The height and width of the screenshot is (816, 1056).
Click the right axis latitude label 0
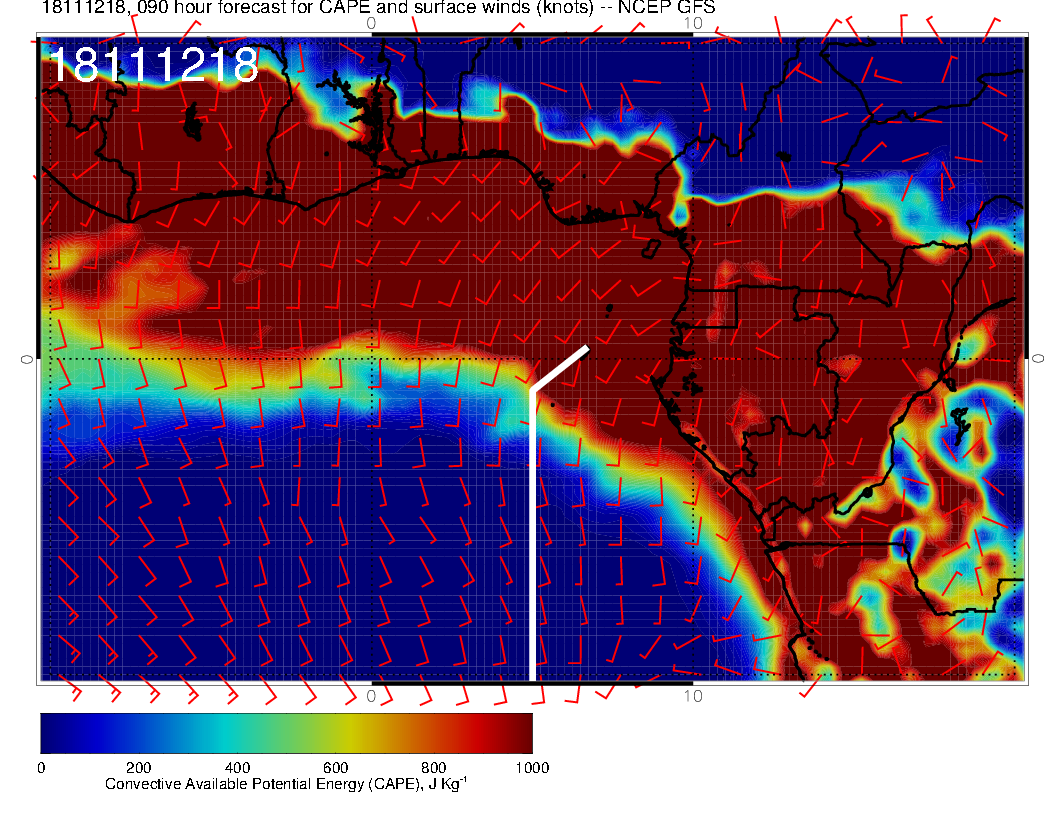pos(1039,357)
